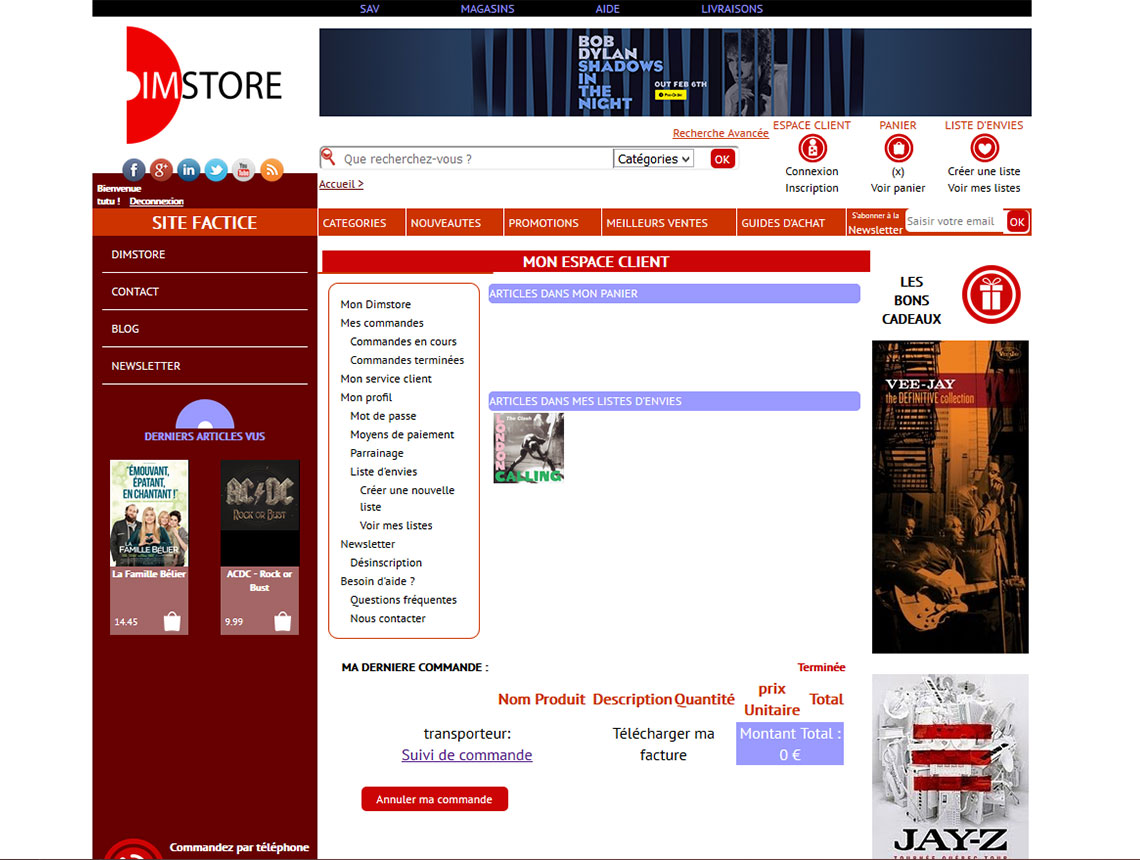1140x860 pixels.
Task: Open the Twitter bird icon
Action: [x=216, y=170]
